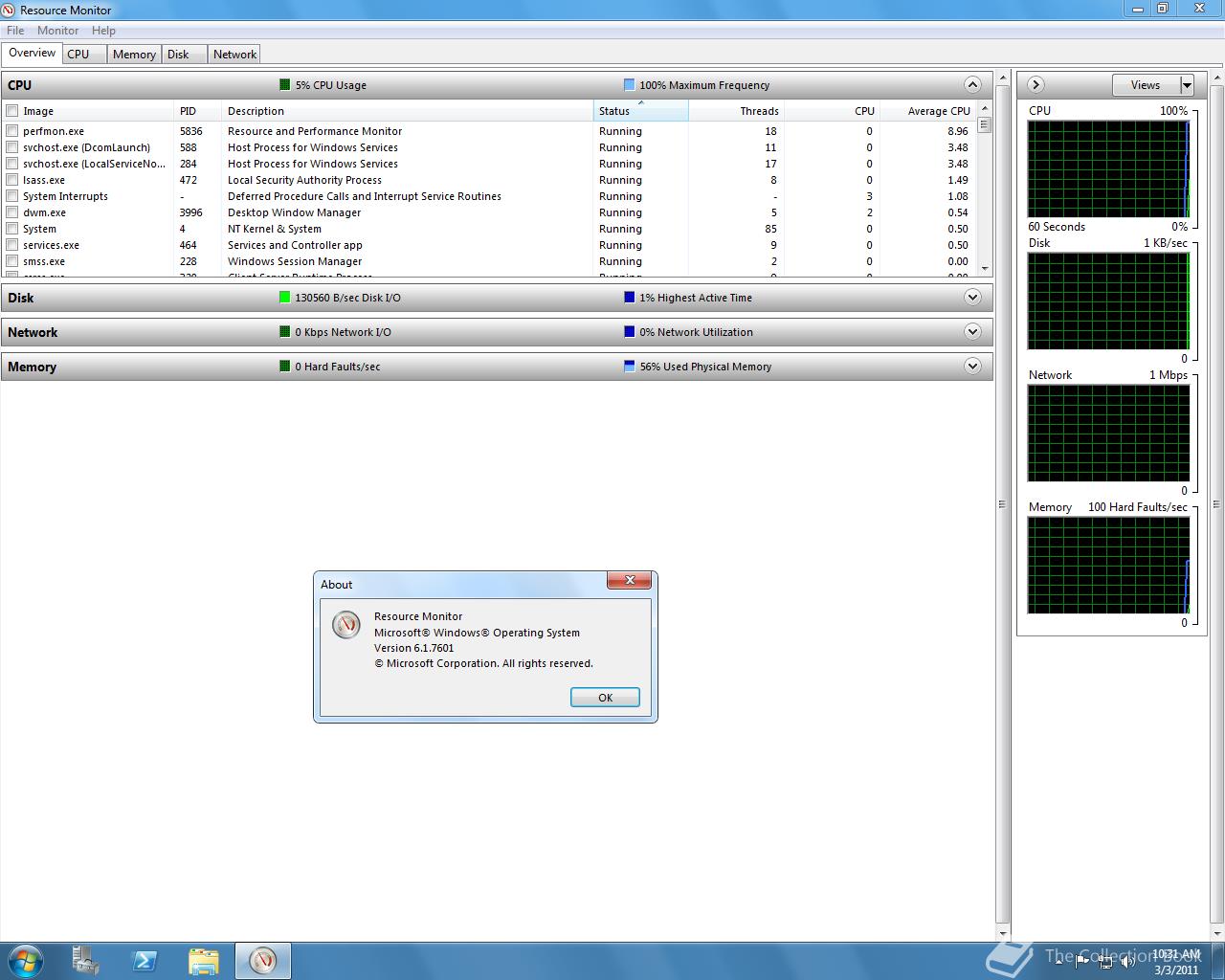Close the About dialog
This screenshot has height=980, width=1225.
pos(630,580)
